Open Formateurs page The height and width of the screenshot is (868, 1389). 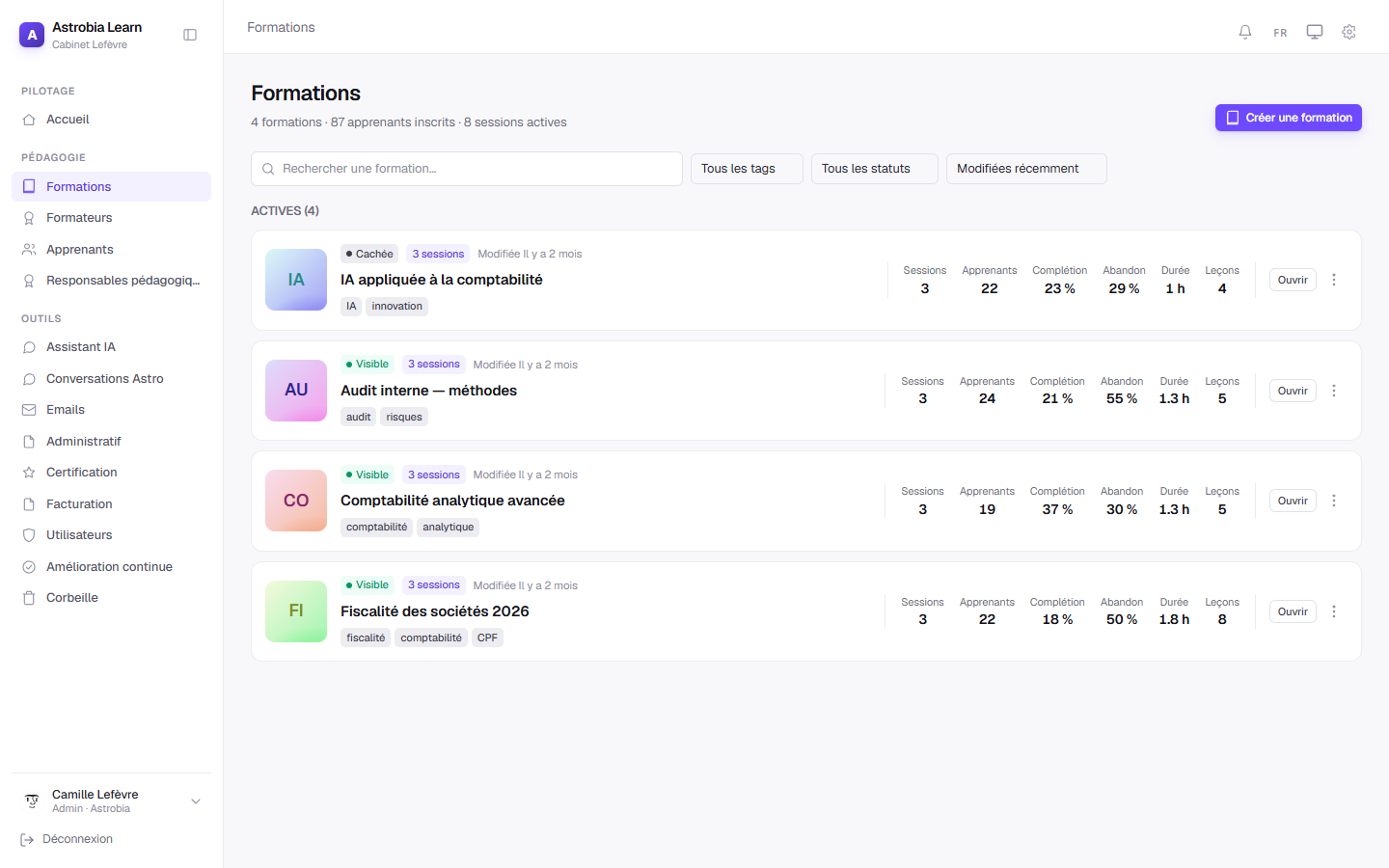point(111,218)
